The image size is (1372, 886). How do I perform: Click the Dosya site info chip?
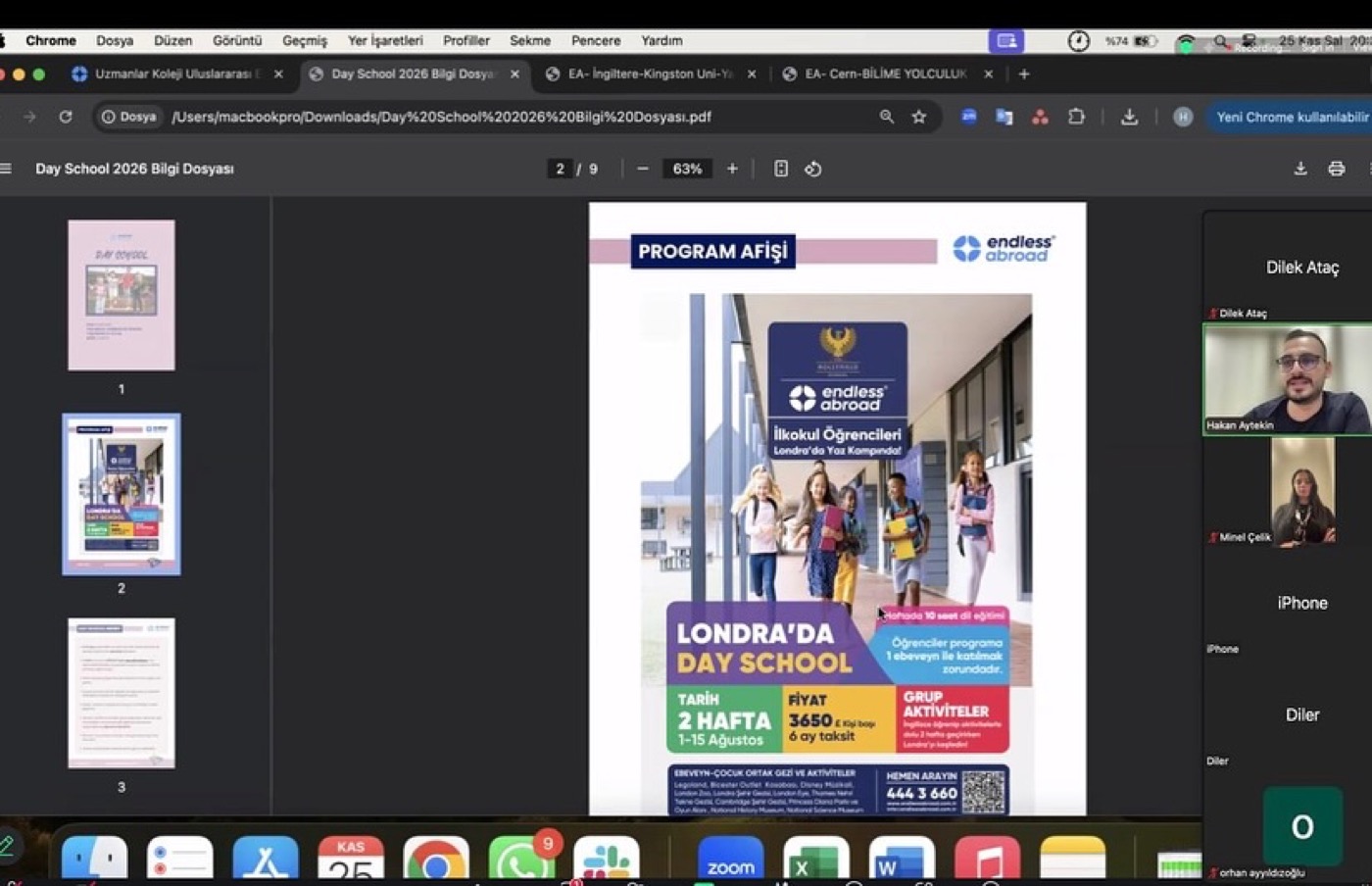129,117
